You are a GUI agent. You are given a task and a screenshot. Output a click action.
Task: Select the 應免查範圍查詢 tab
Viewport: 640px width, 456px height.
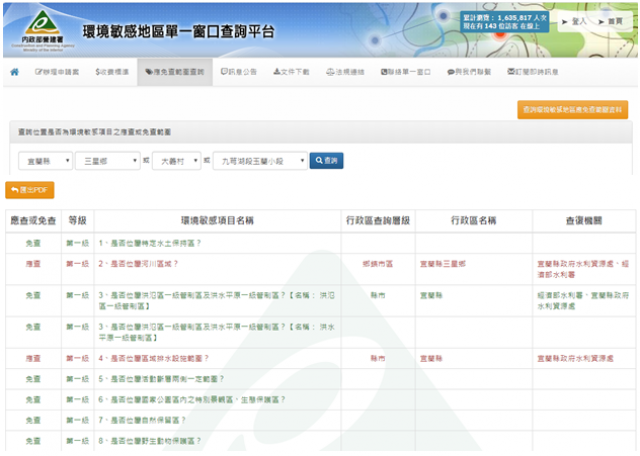point(175,72)
